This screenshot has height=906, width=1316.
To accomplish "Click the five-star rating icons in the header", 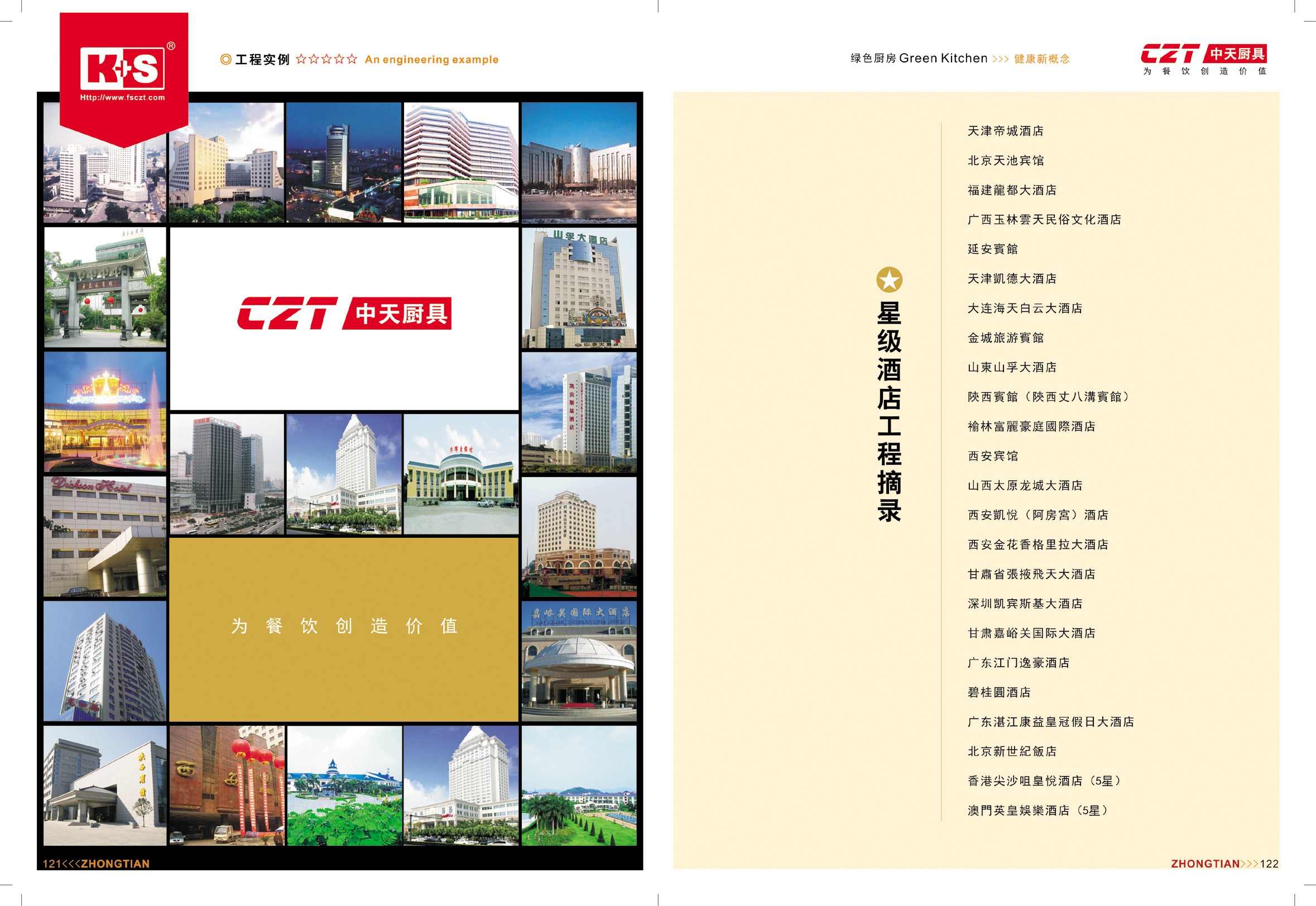I will (326, 59).
